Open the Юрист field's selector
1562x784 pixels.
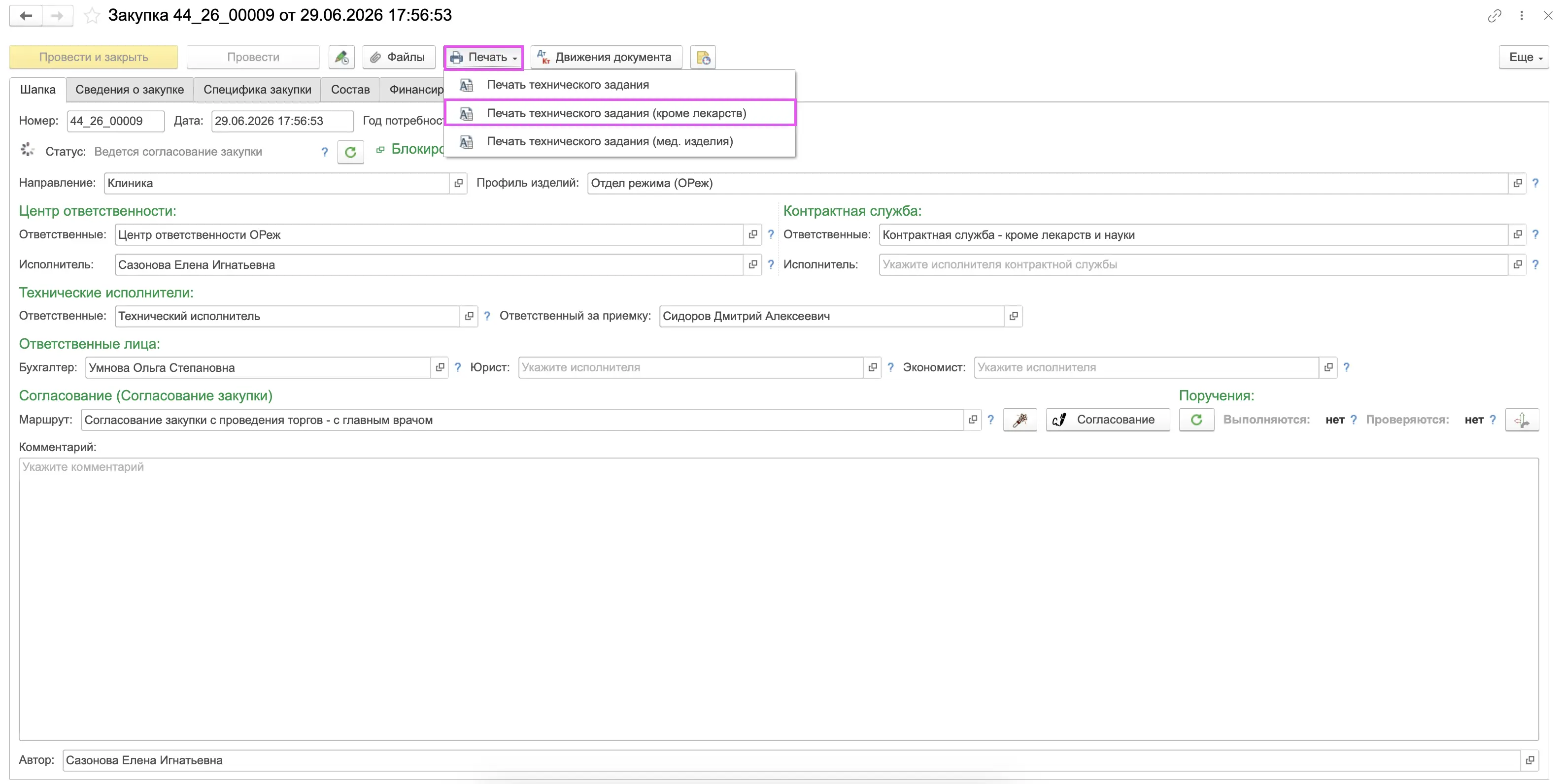(x=872, y=368)
